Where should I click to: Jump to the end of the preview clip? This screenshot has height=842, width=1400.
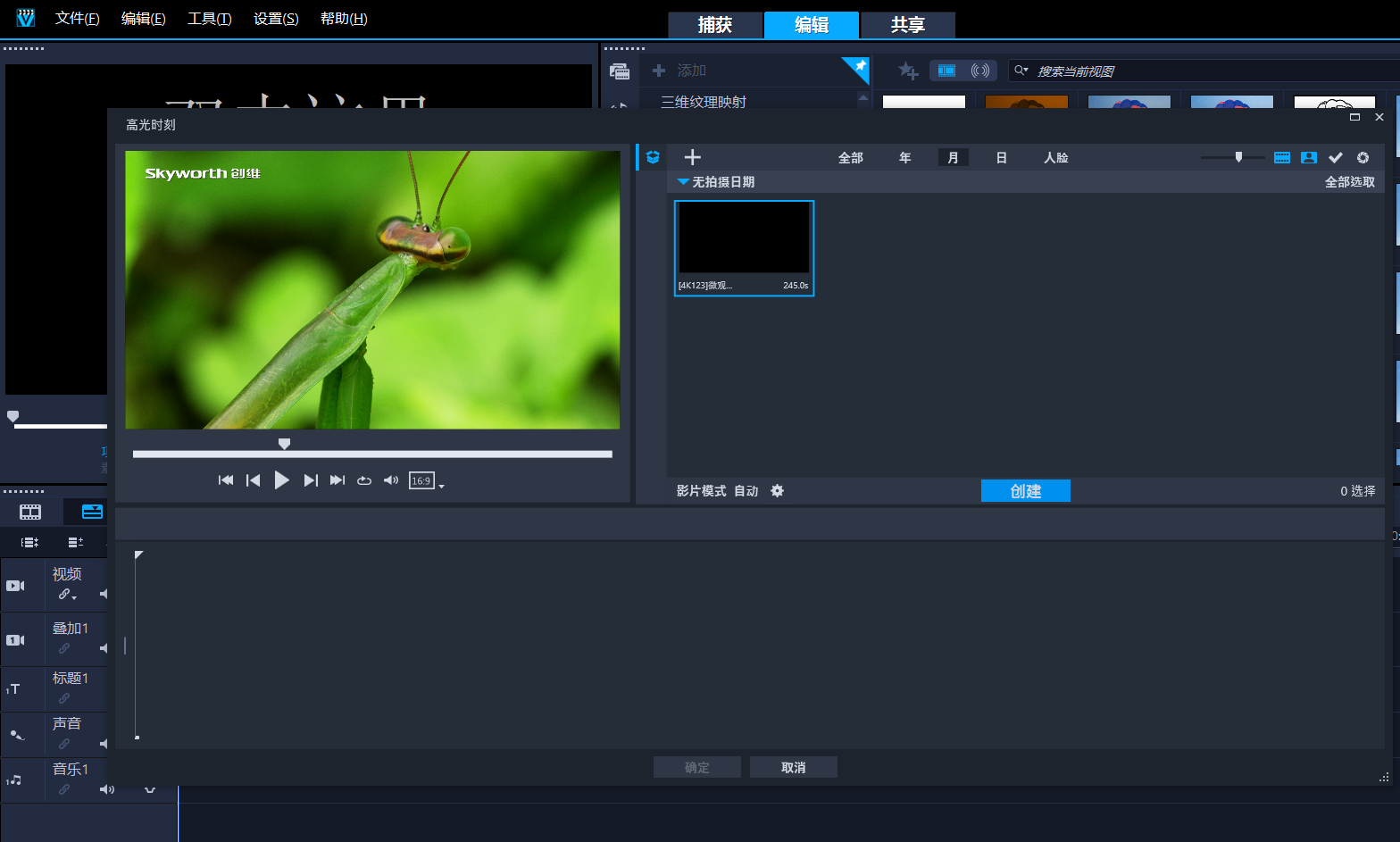(x=337, y=480)
